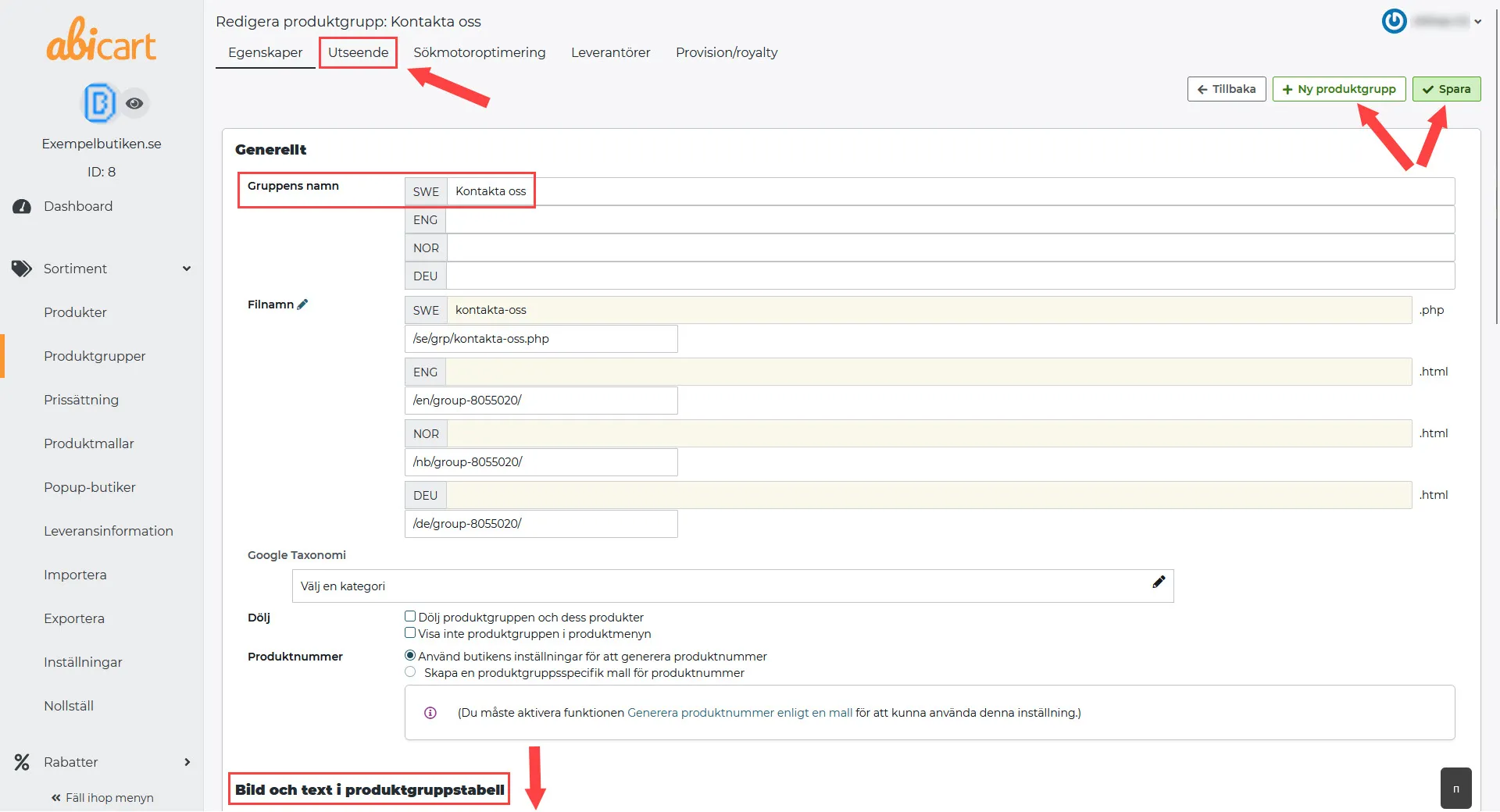Click the DEU filename input field
The width and height of the screenshot is (1500, 812).
tap(929, 495)
